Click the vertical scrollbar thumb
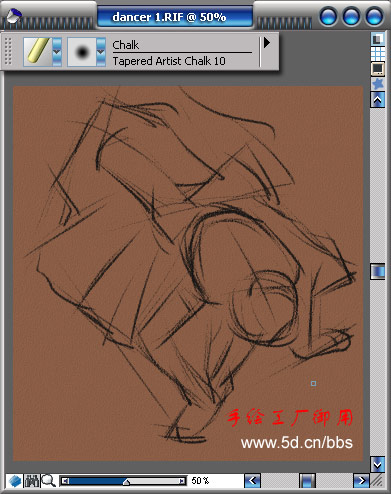The width and height of the screenshot is (391, 494). pos(378,271)
